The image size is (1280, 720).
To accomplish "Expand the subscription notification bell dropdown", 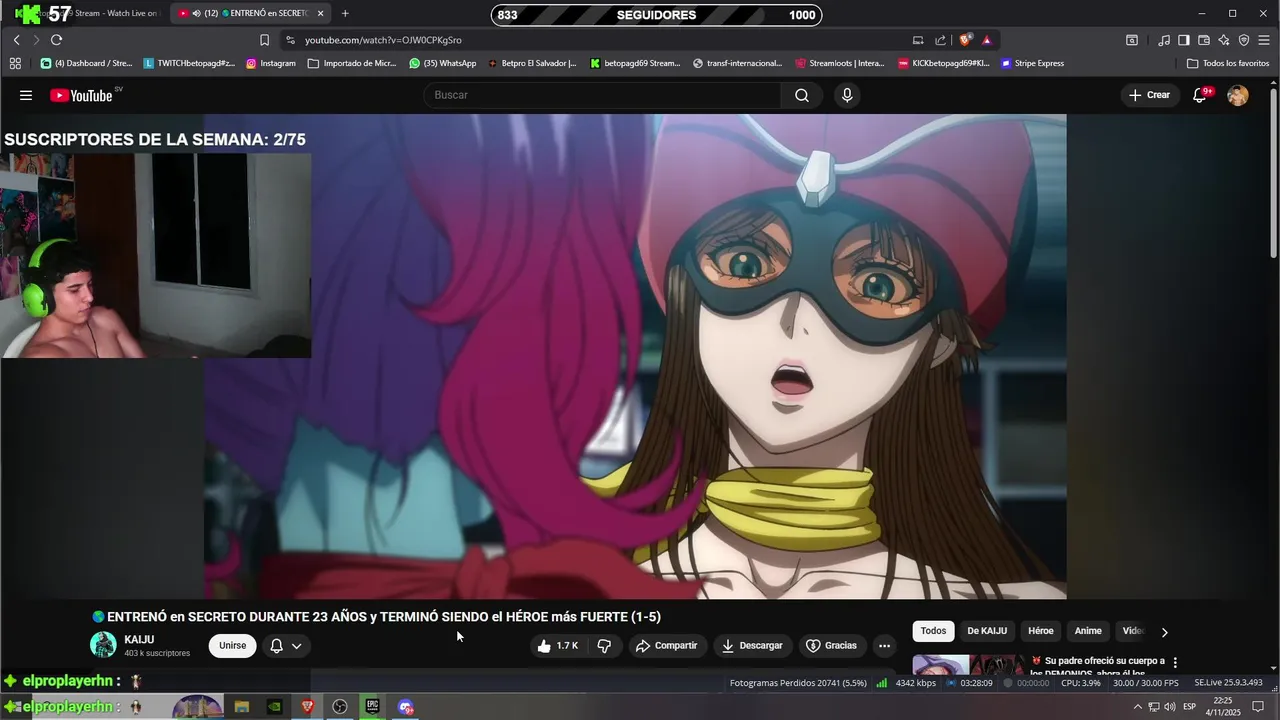I will click(x=286, y=646).
